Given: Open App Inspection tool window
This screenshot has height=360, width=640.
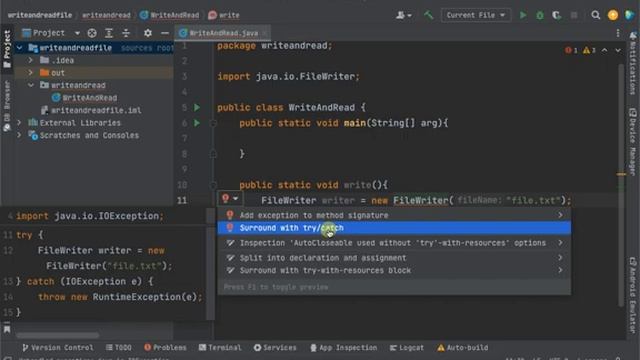Looking at the screenshot, I should pos(343,348).
